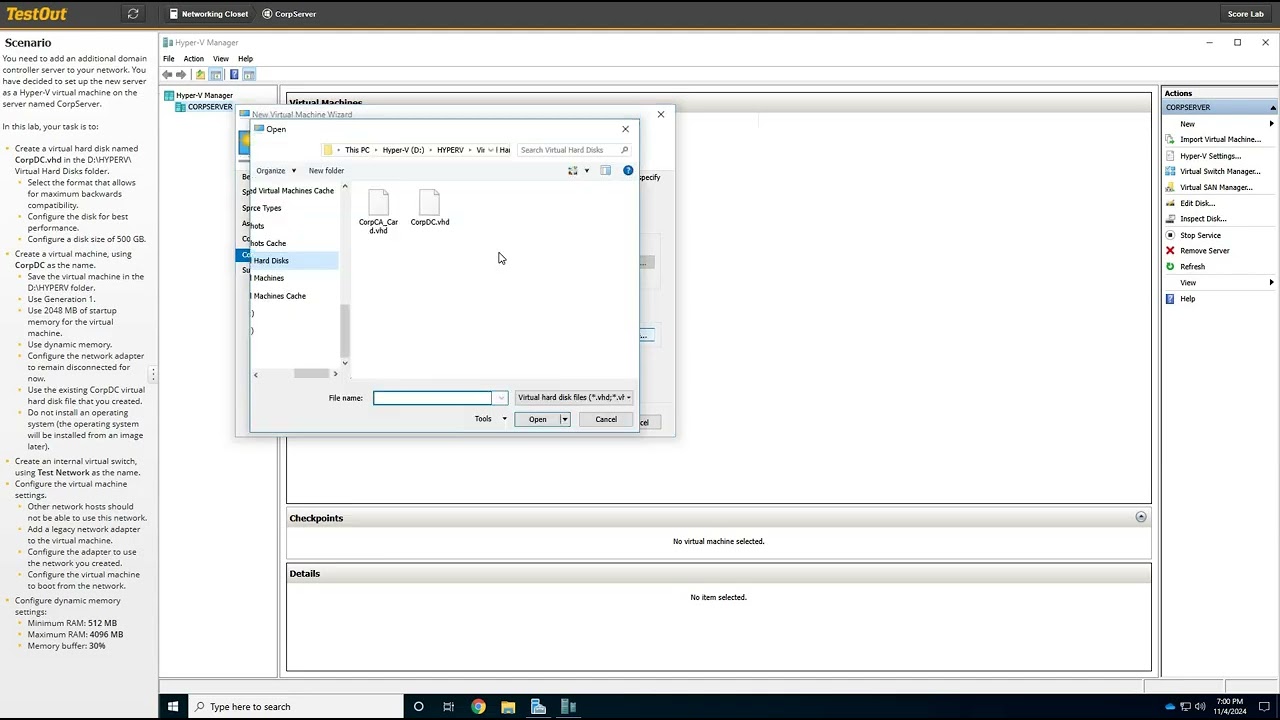
Task: Expand the View submenu arrow in Actions
Action: [x=1271, y=283]
